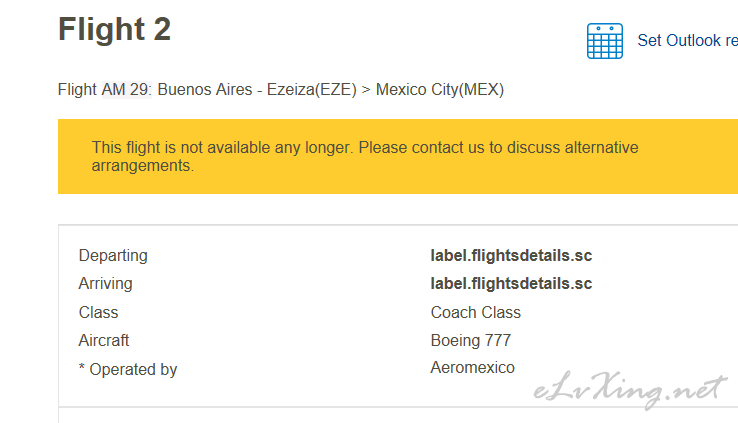738x423 pixels.
Task: Click the Outlook calendar reminder icon
Action: pyautogui.click(x=605, y=41)
